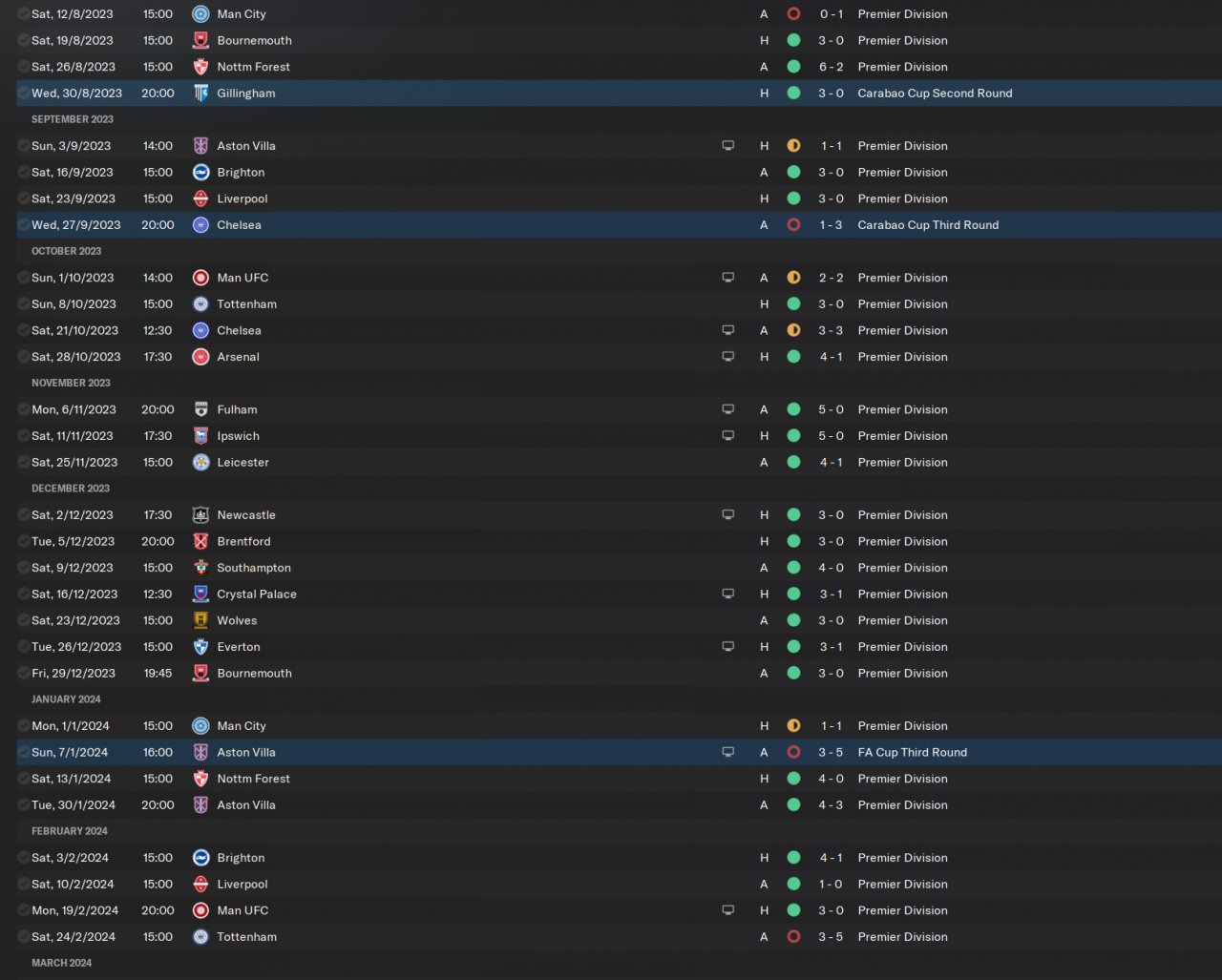Image resolution: width=1222 pixels, height=980 pixels.
Task: Toggle check mark beside Mon 19/2/2024 fixture
Action: click(23, 910)
